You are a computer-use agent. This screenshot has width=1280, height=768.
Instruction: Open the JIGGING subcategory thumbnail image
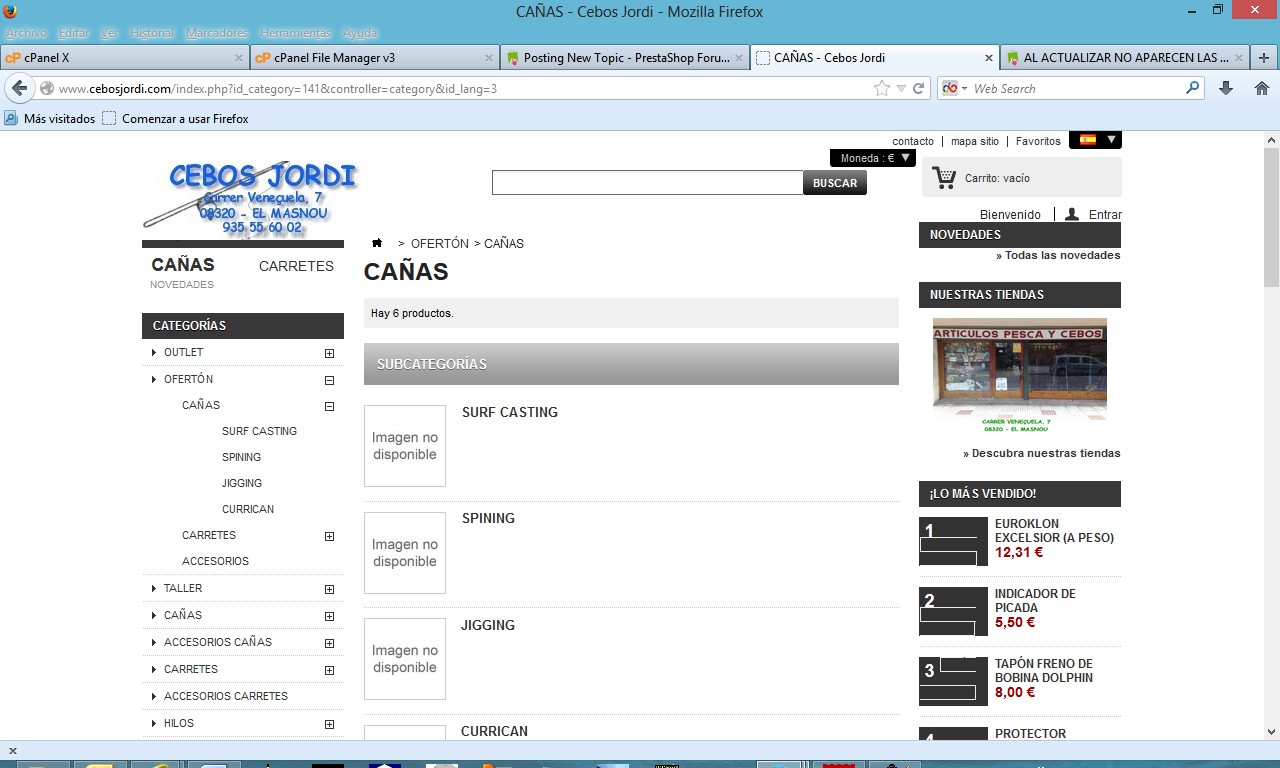[x=405, y=659]
